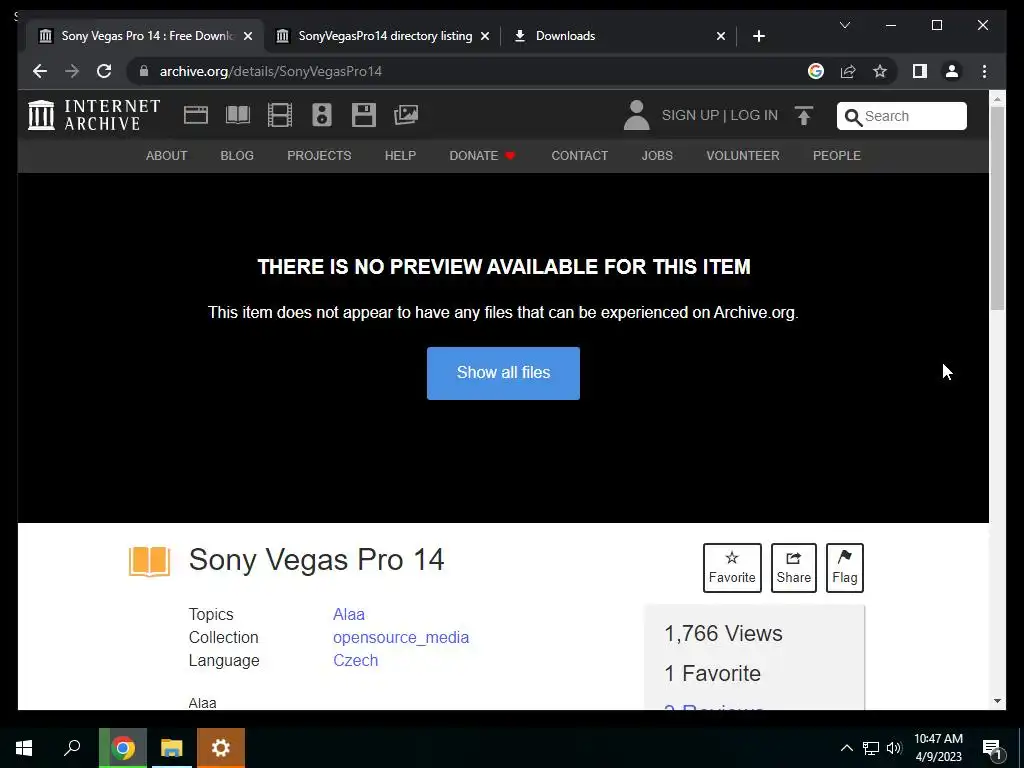This screenshot has width=1024, height=768.
Task: Close the Sony Vegas Pro 14 tab
Action: pos(248,36)
